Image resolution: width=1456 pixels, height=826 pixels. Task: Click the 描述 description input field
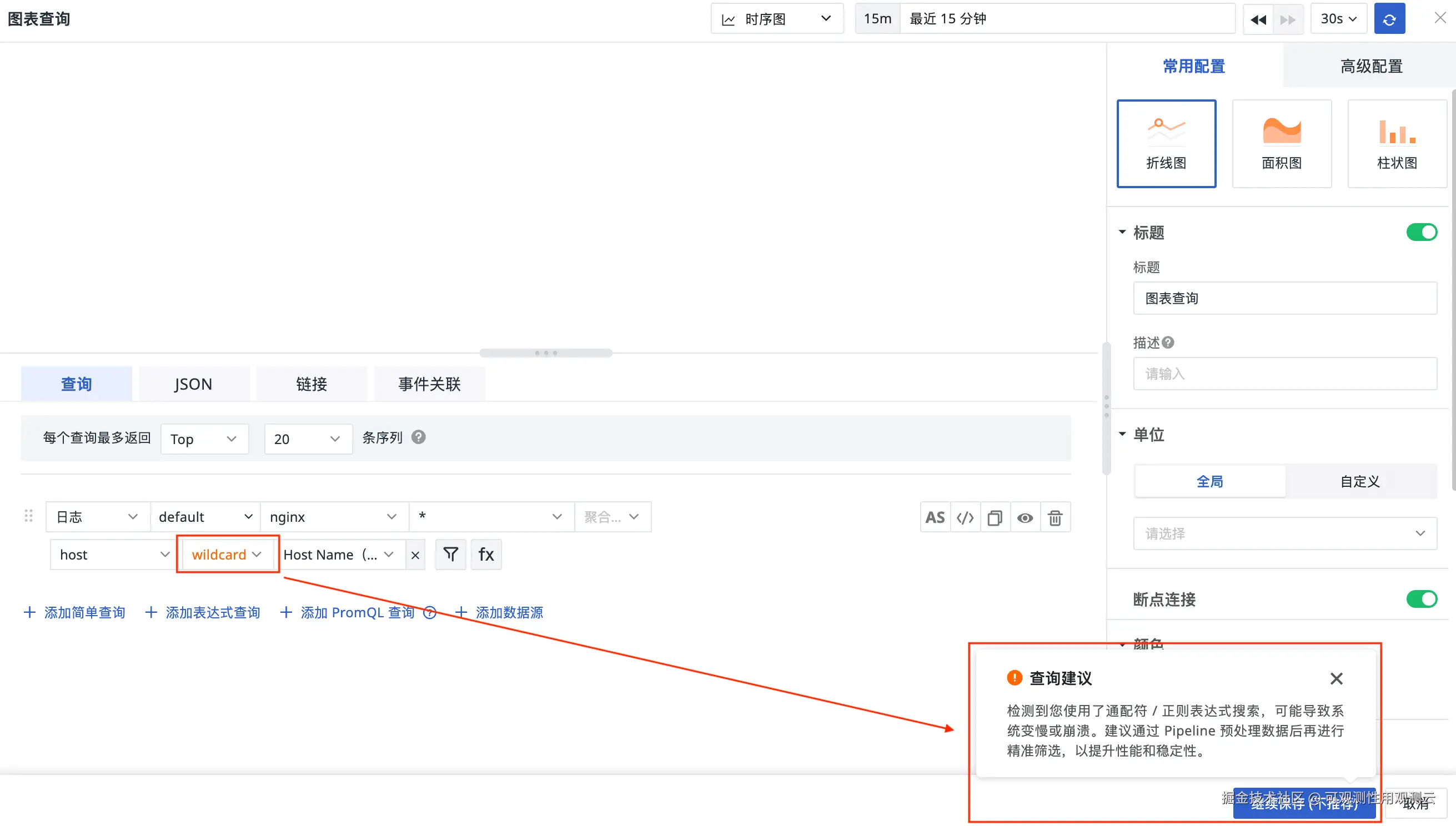point(1284,374)
